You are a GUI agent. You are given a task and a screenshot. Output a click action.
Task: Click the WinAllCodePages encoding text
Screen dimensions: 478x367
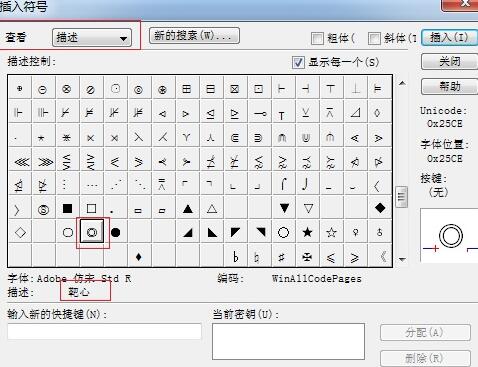tap(317, 278)
